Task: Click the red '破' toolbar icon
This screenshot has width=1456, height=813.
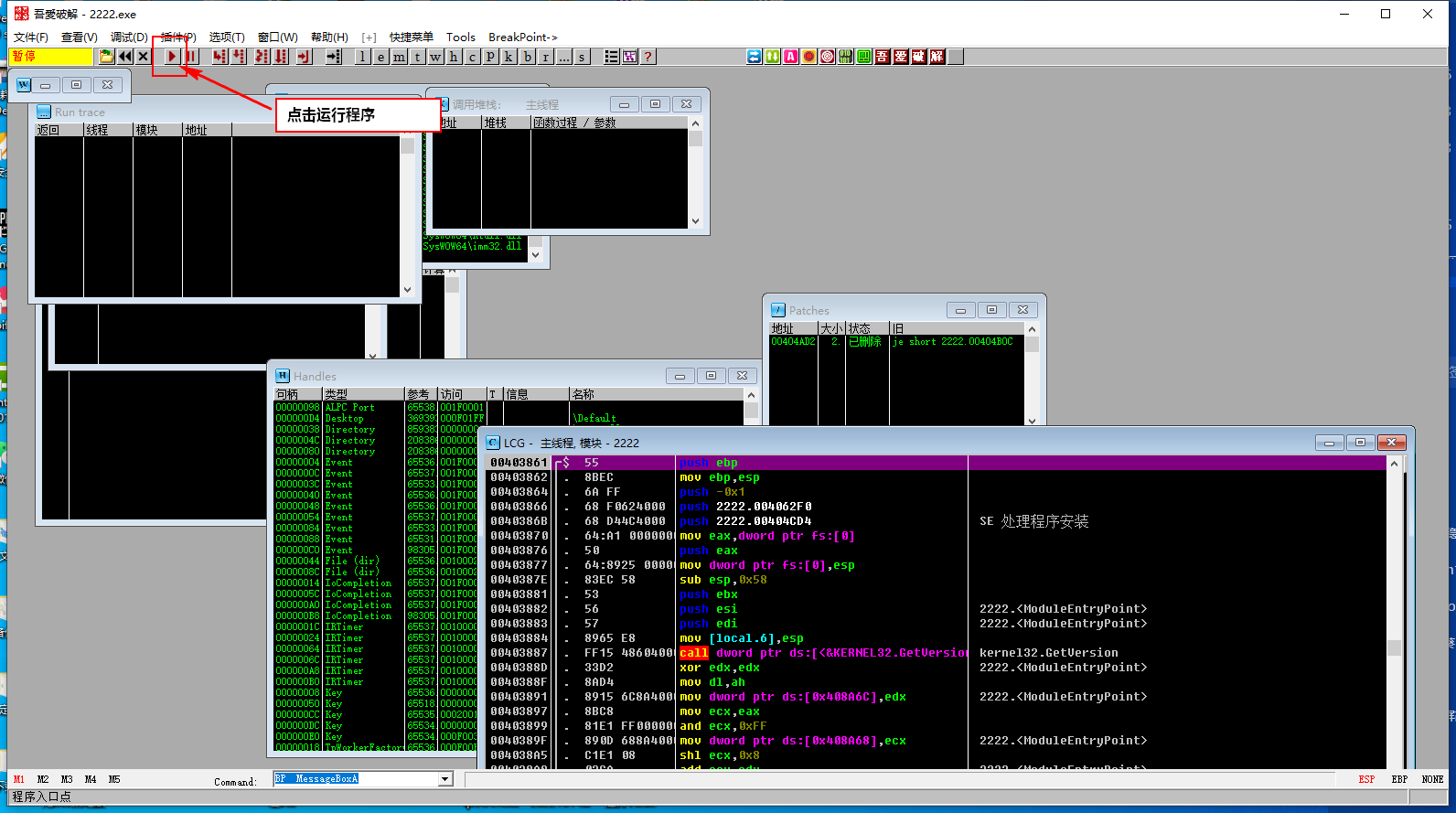Action: 919,57
